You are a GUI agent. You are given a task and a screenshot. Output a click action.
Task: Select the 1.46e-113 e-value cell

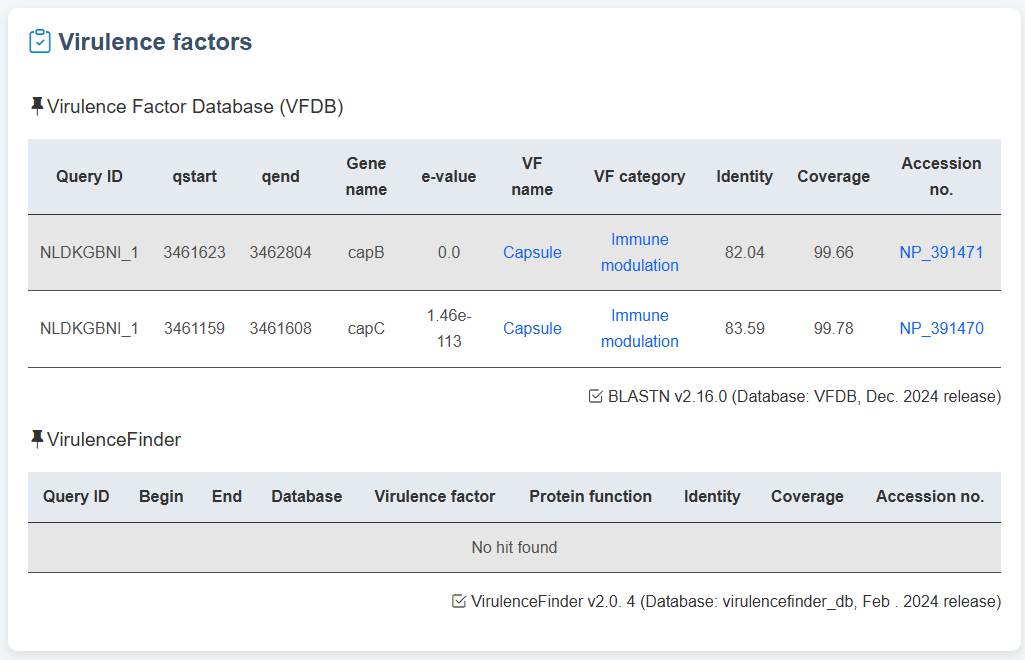click(449, 329)
